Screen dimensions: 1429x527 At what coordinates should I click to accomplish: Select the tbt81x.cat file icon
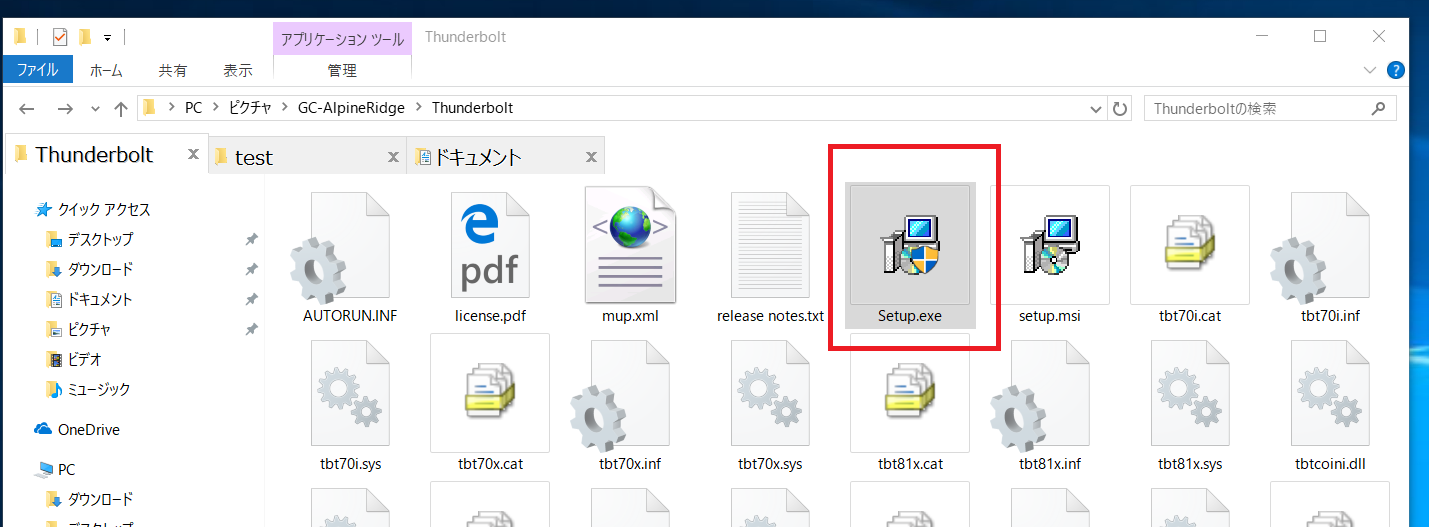click(910, 393)
